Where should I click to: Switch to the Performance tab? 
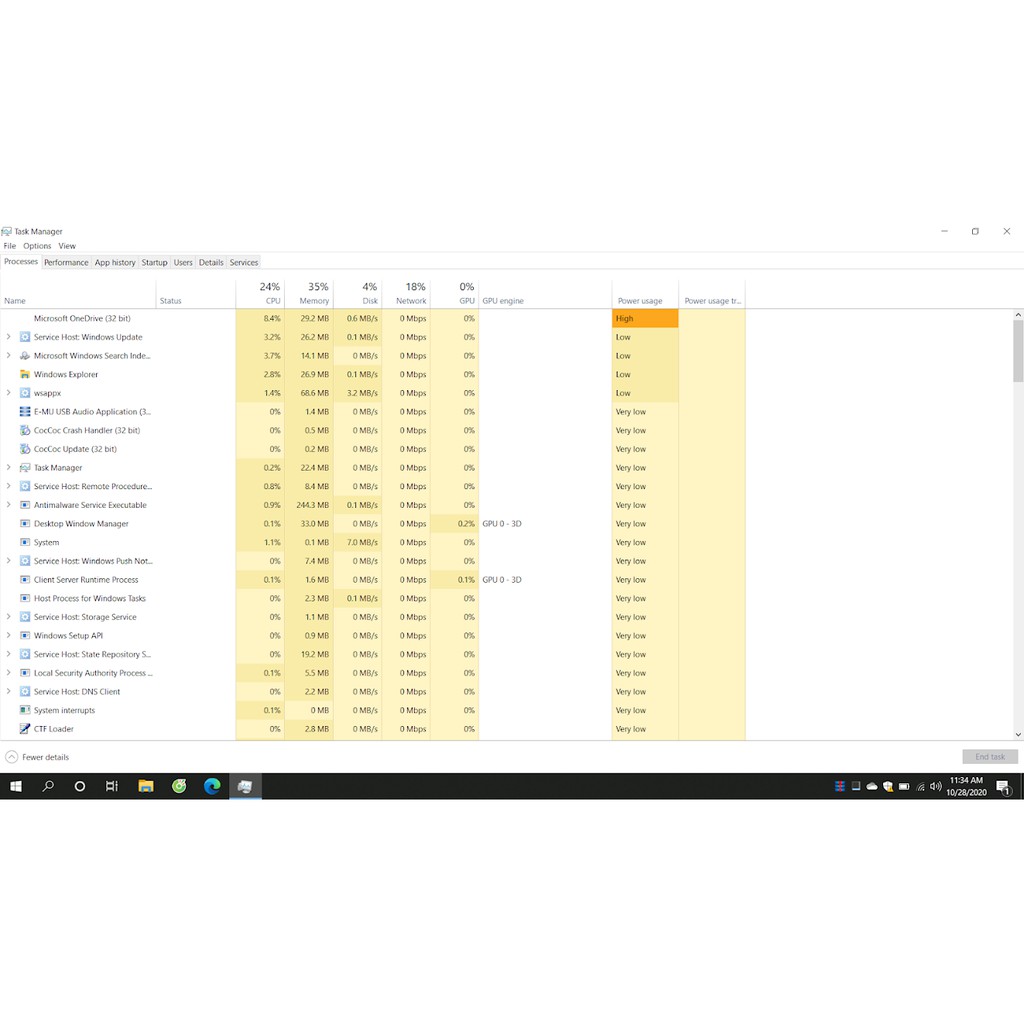[x=66, y=262]
